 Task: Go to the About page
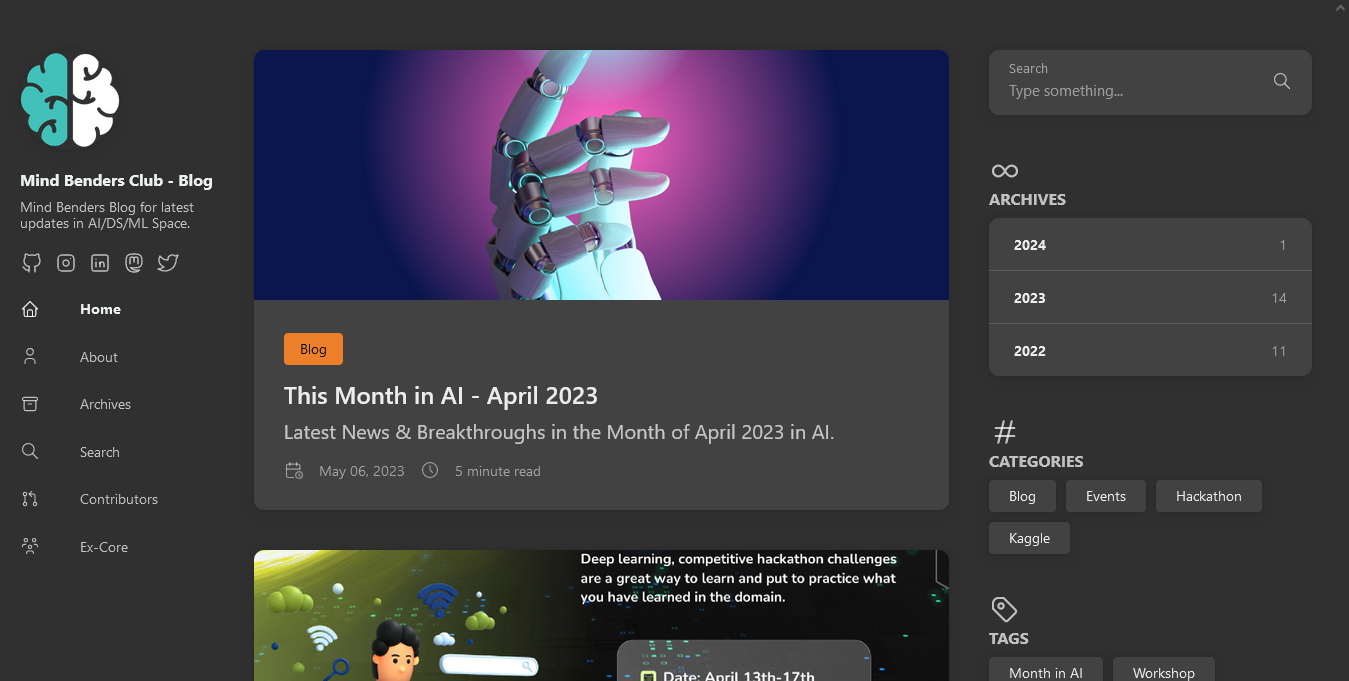coord(99,357)
